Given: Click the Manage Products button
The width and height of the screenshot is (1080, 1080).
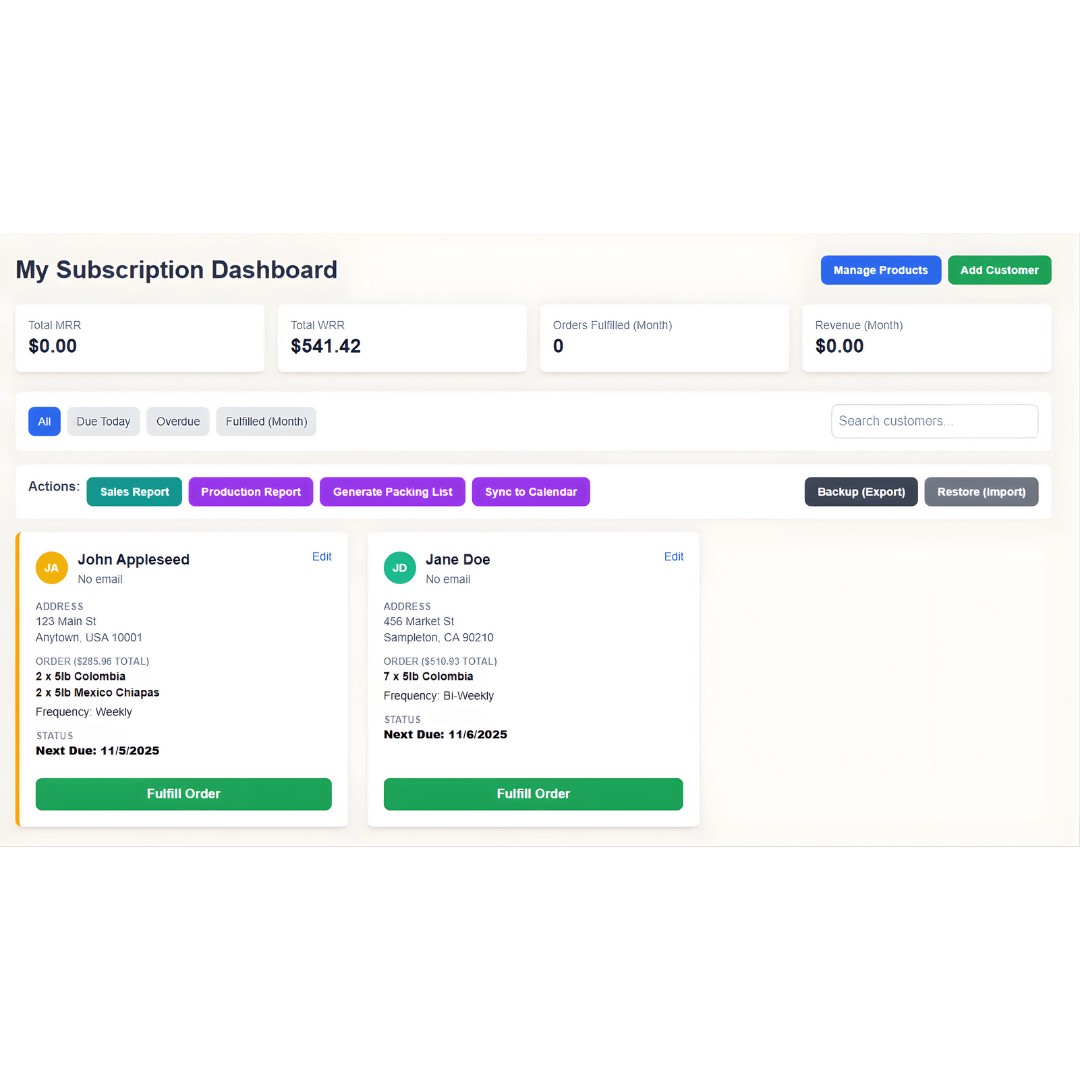Looking at the screenshot, I should [880, 269].
